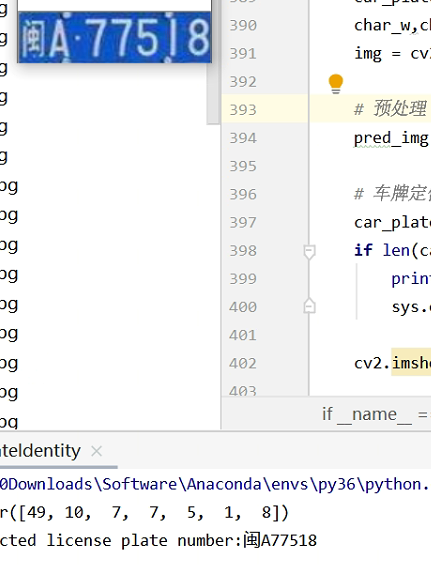431x567 pixels.
Task: Collapse the if block fold marker at line 398
Action: point(310,251)
